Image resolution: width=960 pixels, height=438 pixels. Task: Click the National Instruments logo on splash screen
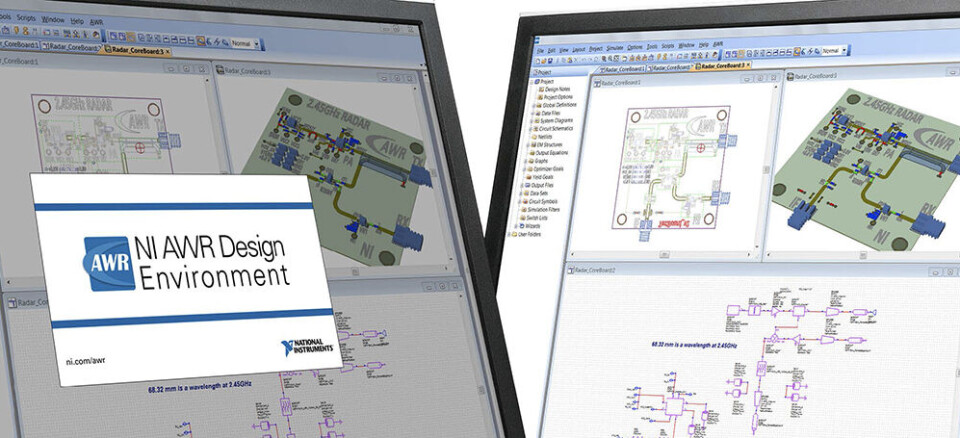point(307,347)
